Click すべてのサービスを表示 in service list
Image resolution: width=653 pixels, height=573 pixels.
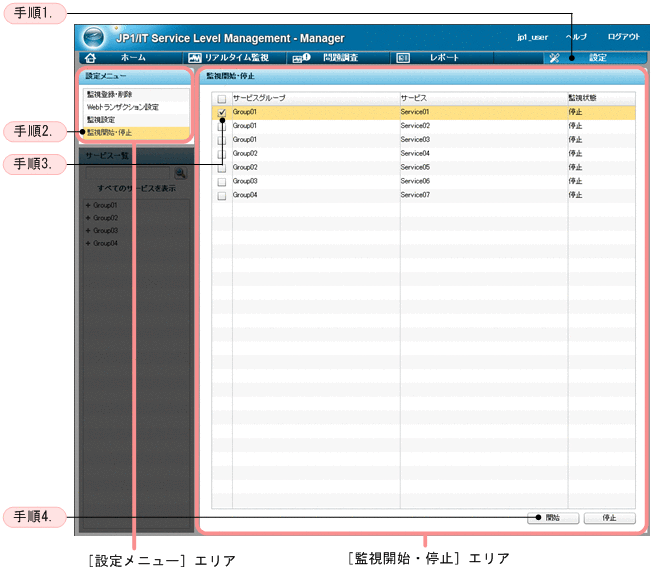click(136, 188)
